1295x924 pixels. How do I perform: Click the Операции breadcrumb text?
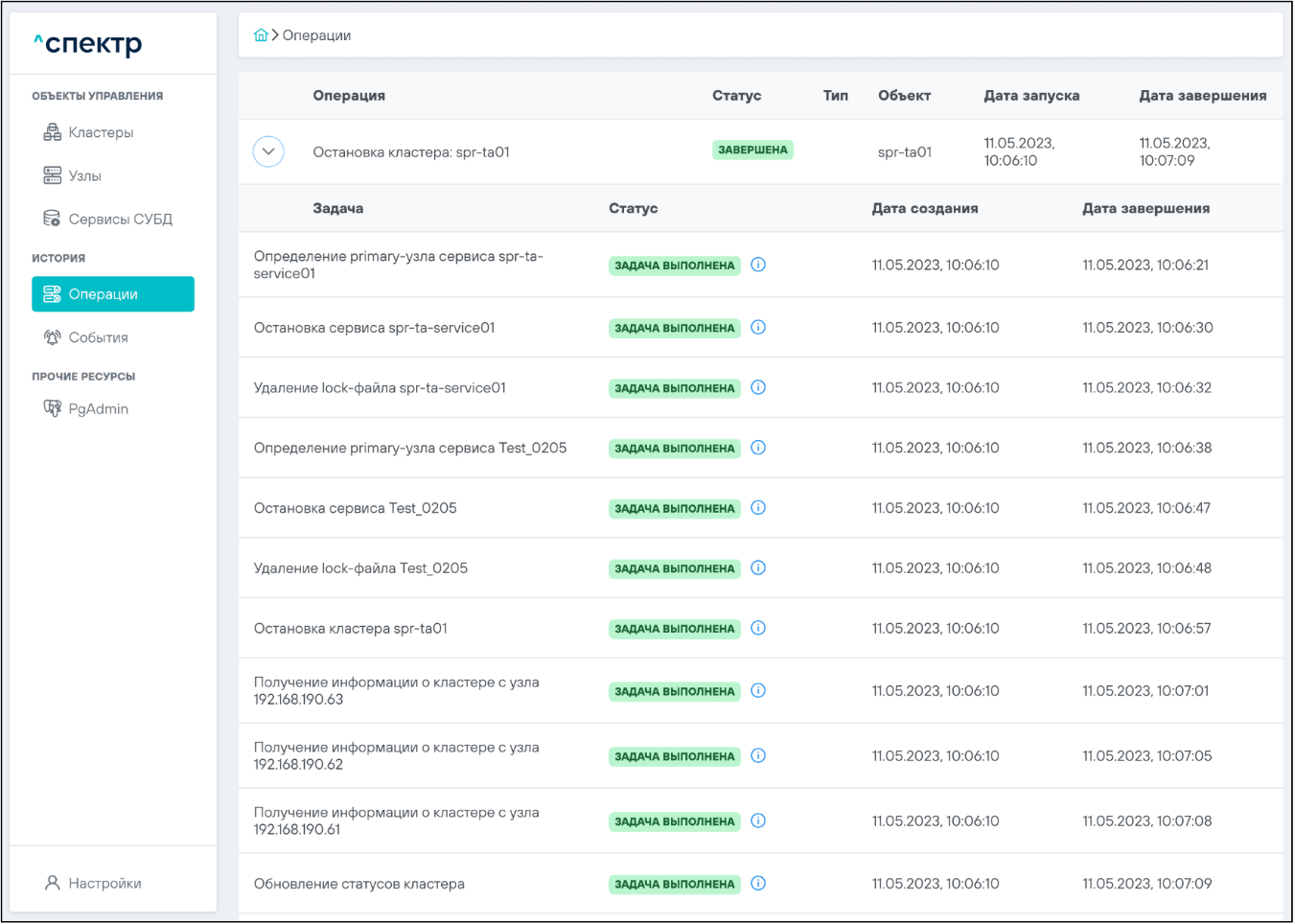[316, 35]
